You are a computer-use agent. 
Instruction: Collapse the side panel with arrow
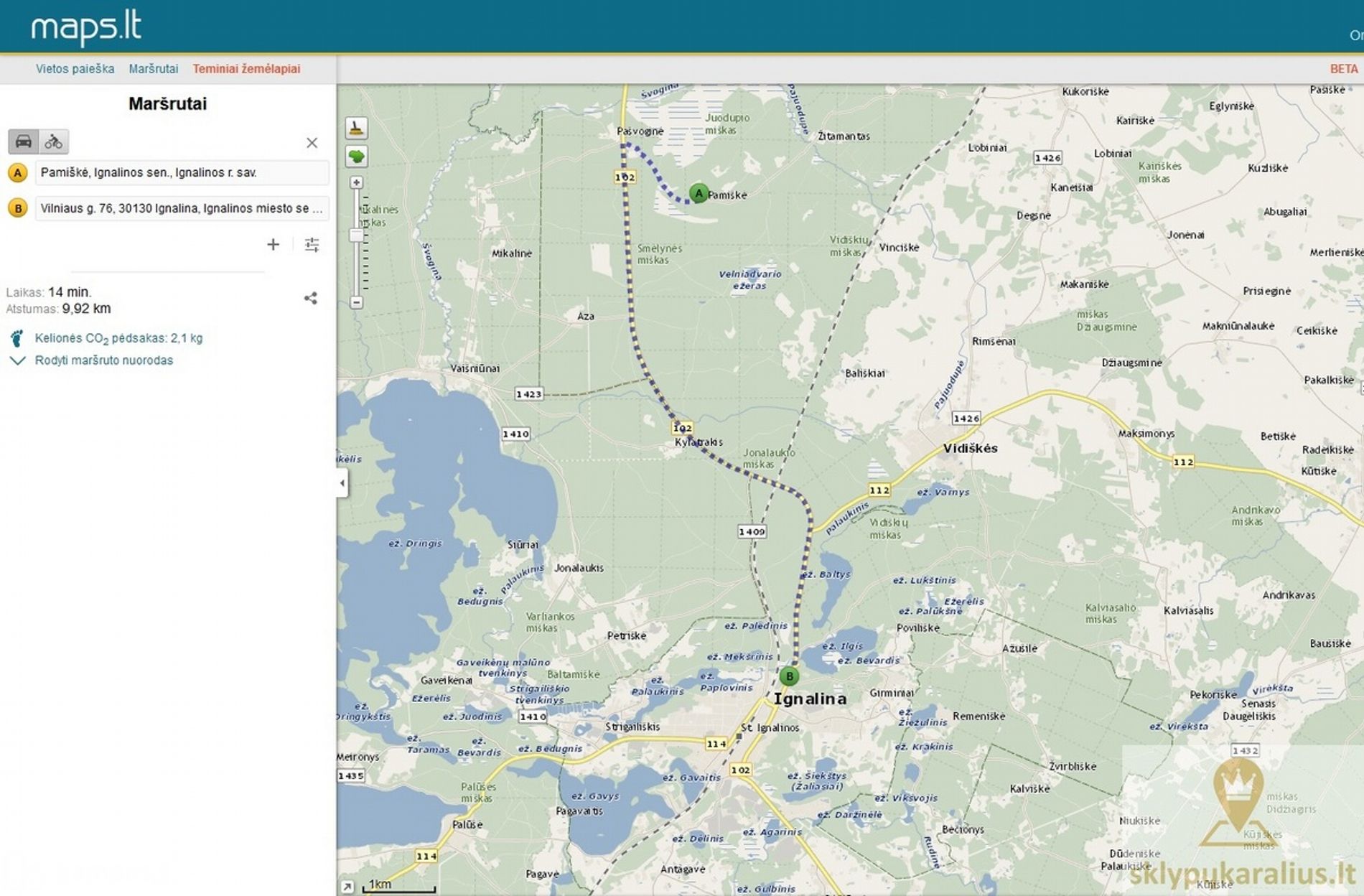pos(342,482)
